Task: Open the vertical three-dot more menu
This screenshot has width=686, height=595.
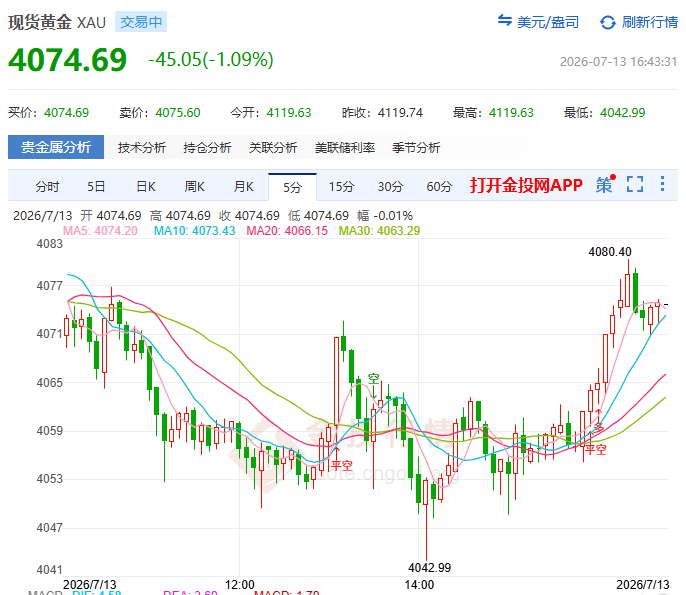Action: pos(662,184)
